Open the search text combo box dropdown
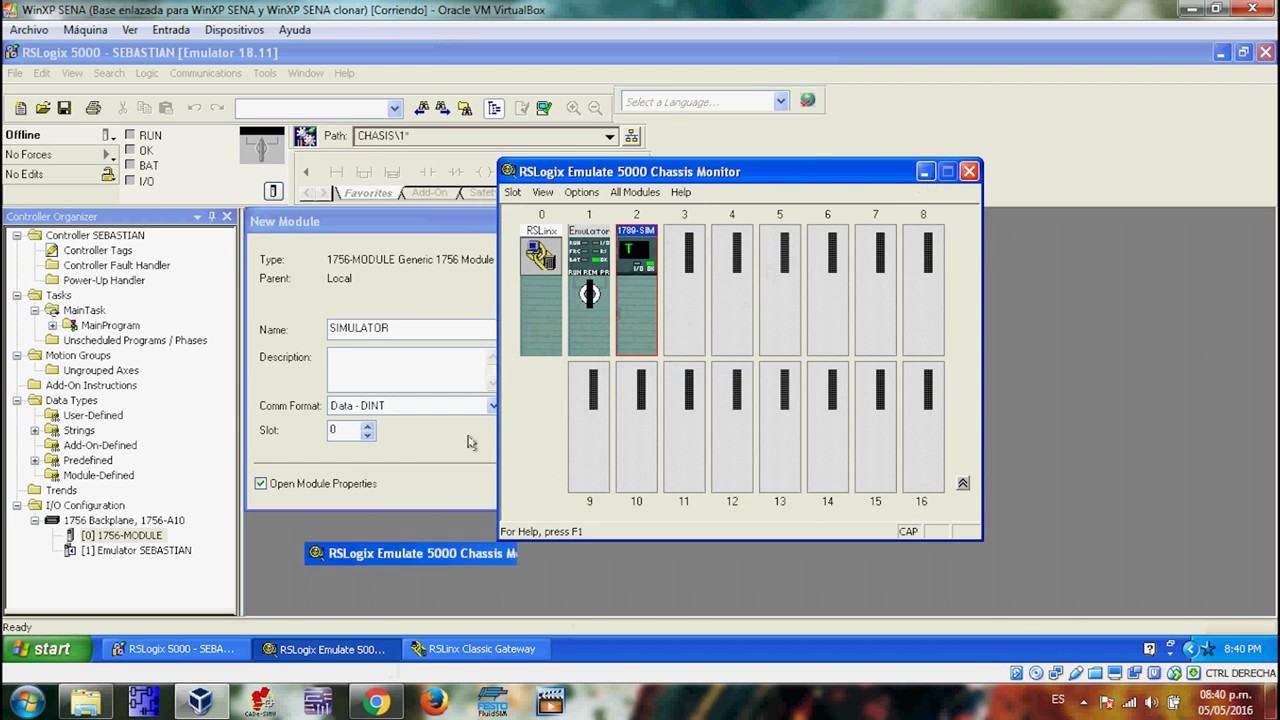 (394, 108)
